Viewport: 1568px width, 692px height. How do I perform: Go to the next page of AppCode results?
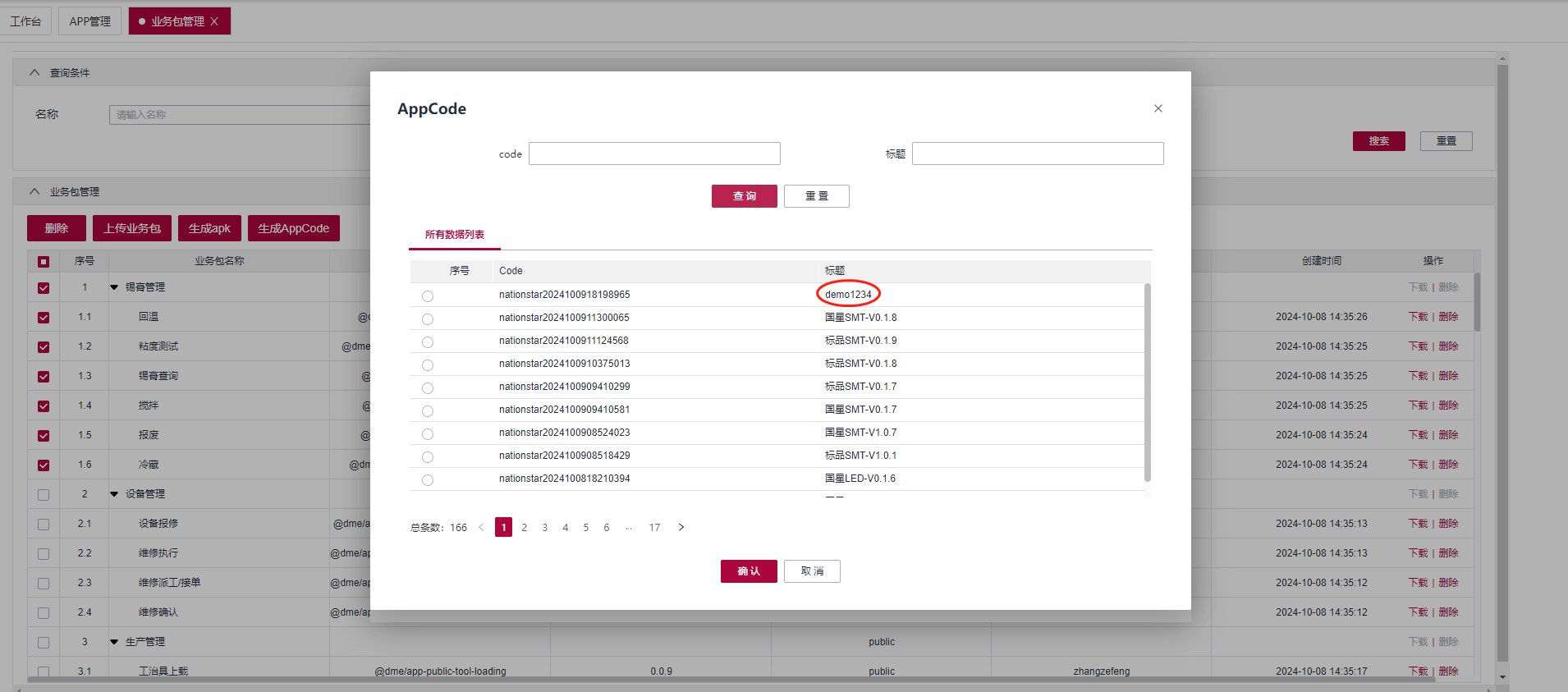tap(681, 527)
